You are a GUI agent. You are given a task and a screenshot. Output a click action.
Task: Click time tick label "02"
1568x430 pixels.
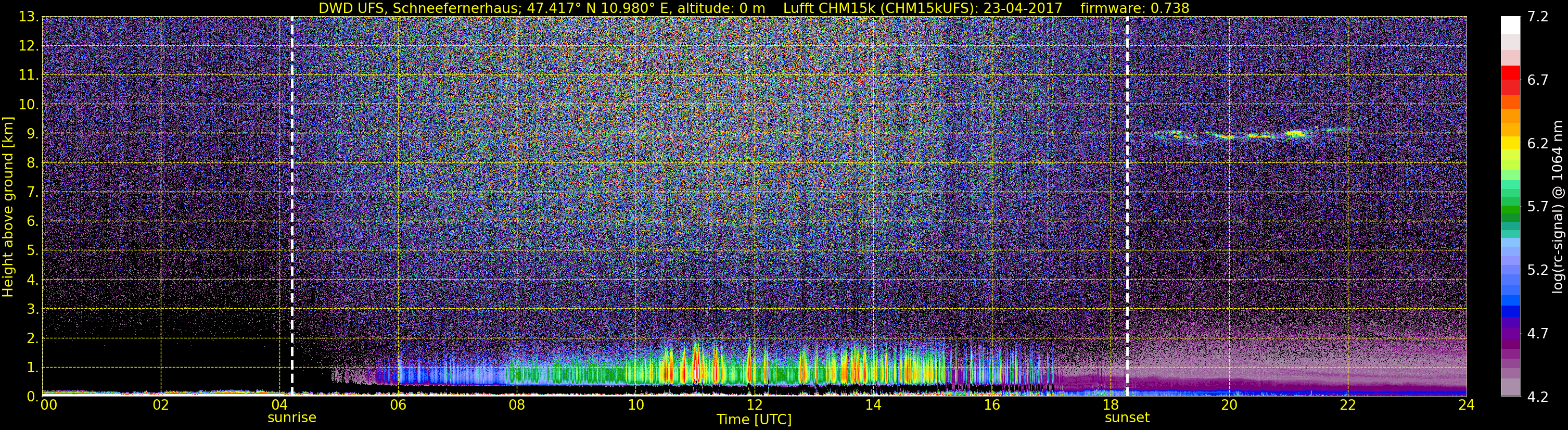point(161,405)
